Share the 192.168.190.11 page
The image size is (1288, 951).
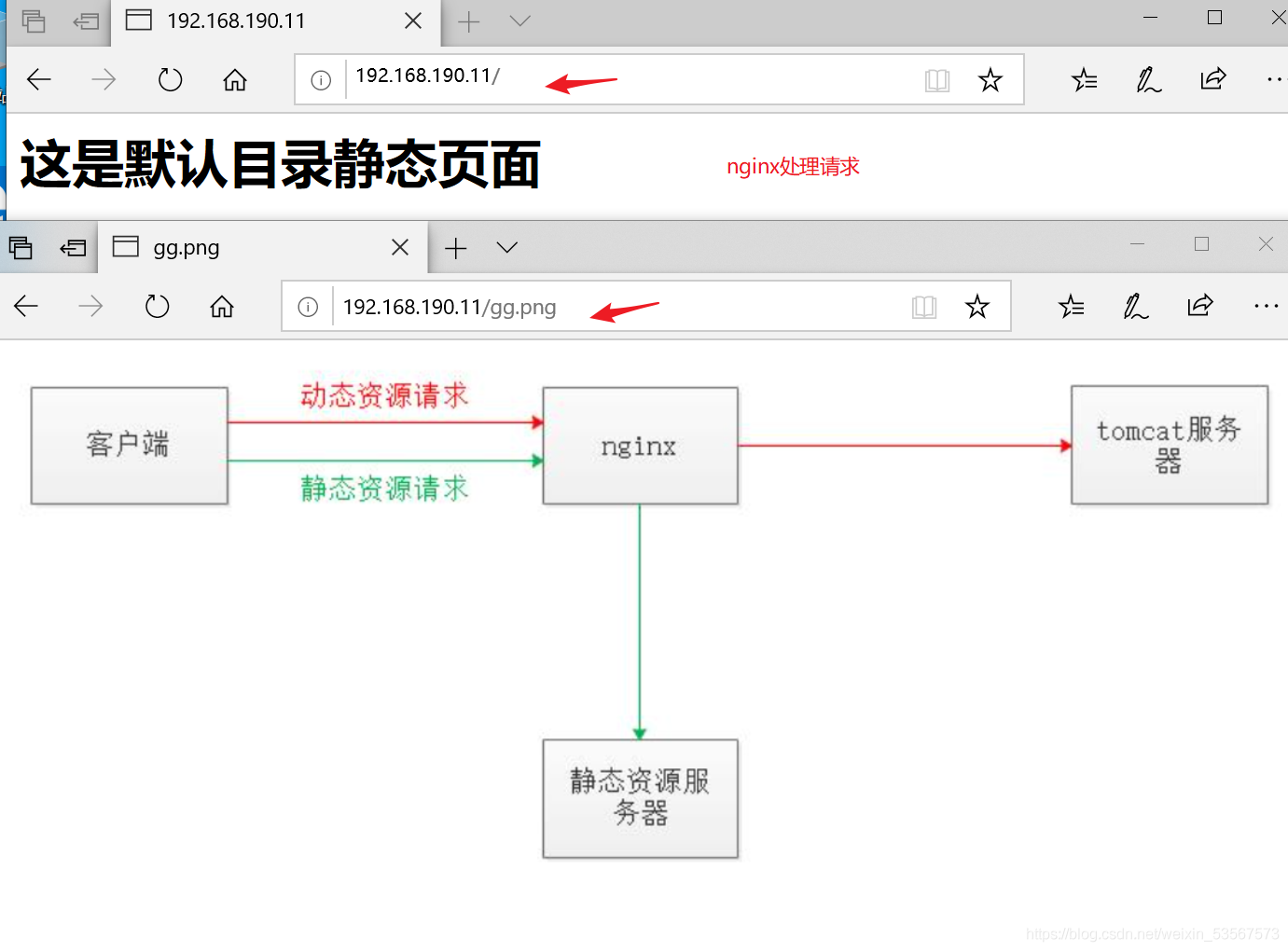[1213, 79]
